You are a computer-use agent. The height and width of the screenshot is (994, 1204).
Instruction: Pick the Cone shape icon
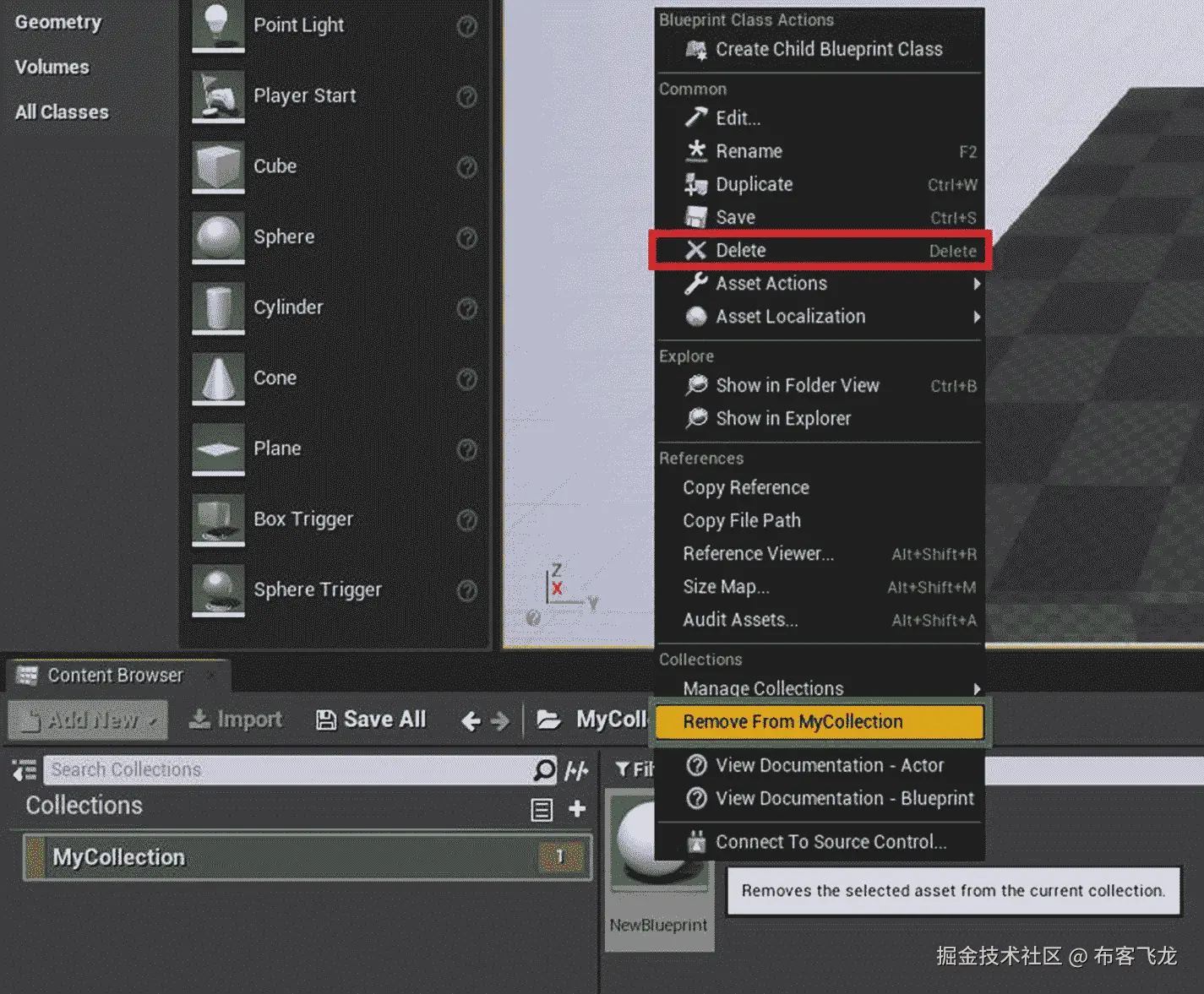(x=218, y=378)
